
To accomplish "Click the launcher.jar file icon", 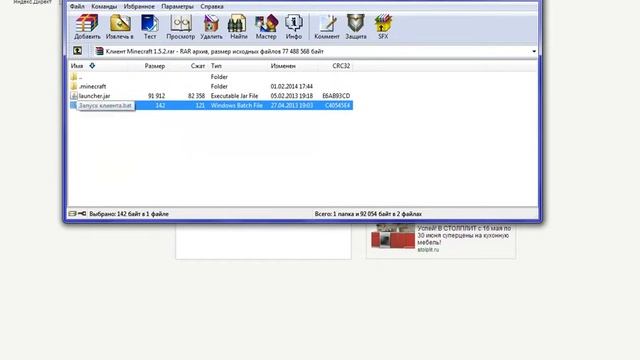I will [74, 96].
